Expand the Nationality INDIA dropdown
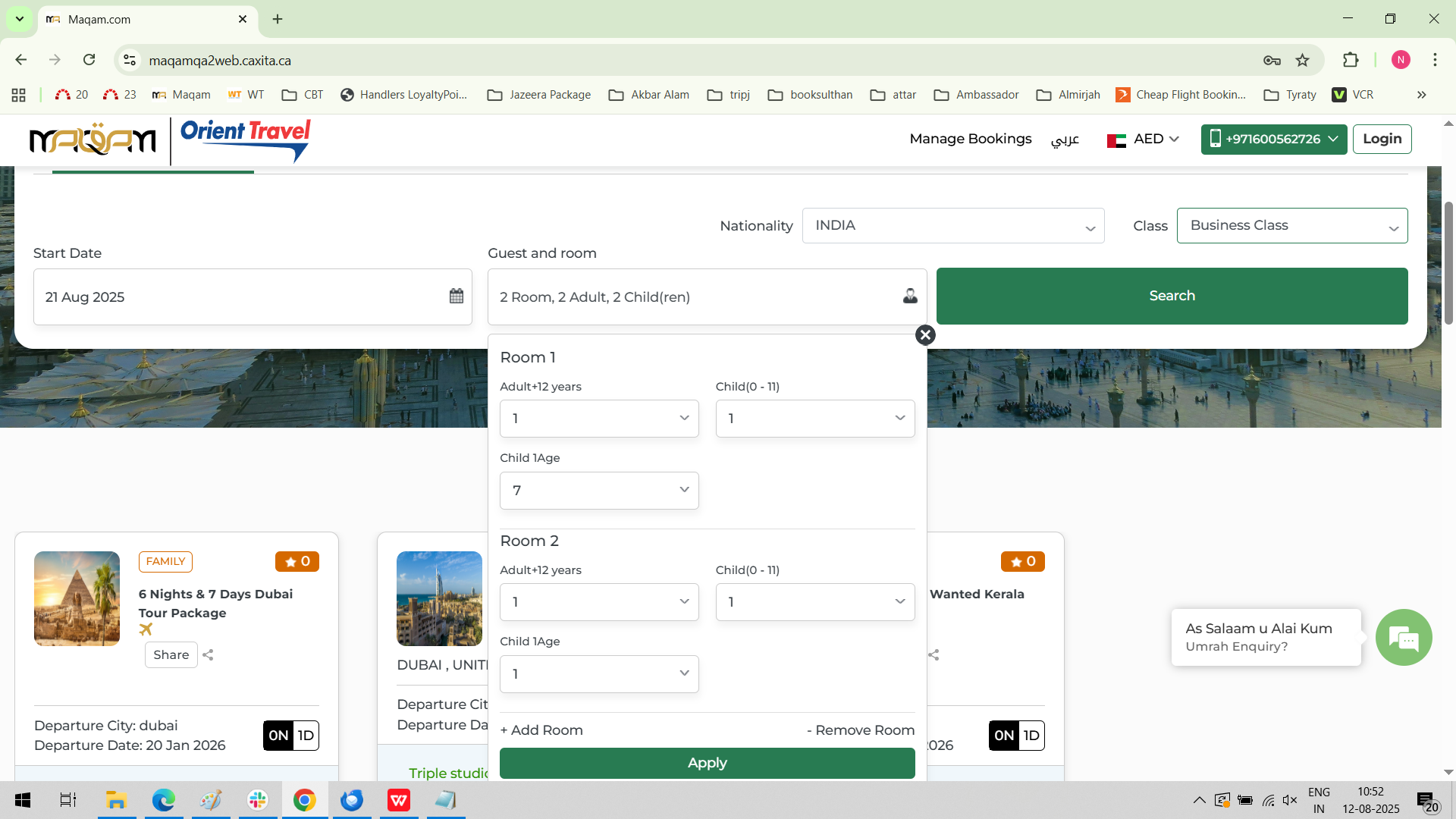Image resolution: width=1456 pixels, height=819 pixels. 952,226
